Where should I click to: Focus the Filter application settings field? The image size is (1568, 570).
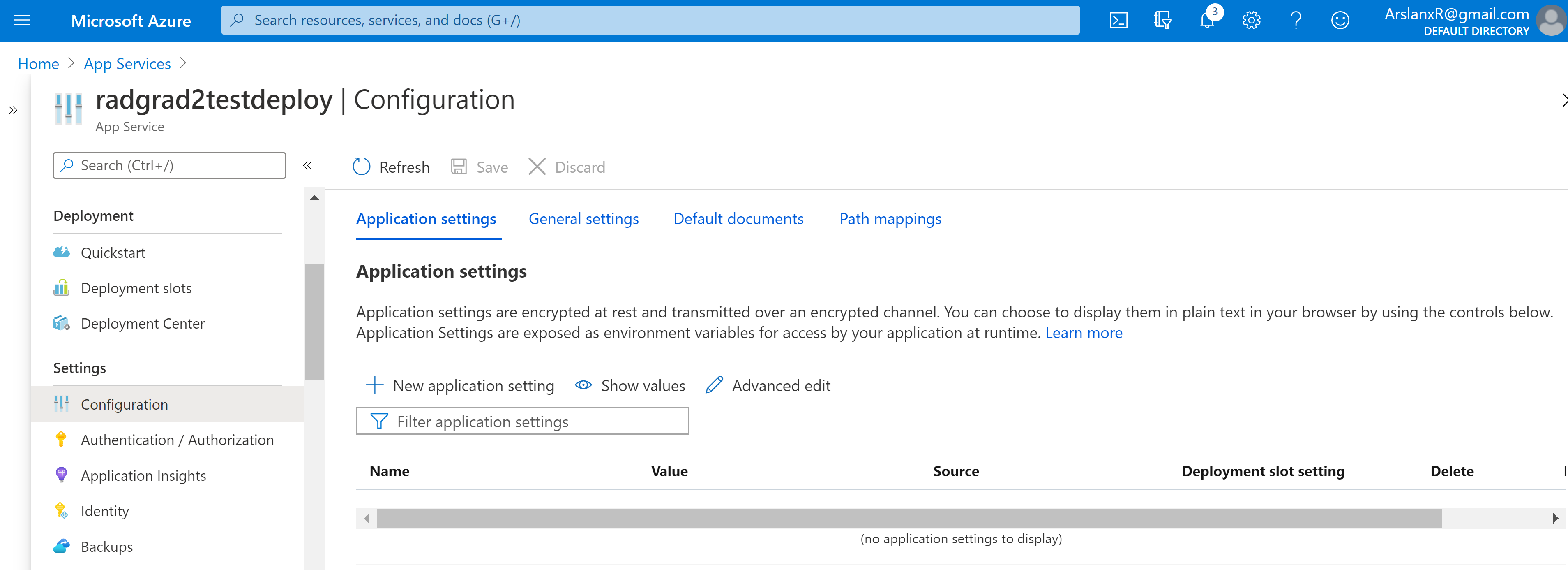tap(522, 421)
